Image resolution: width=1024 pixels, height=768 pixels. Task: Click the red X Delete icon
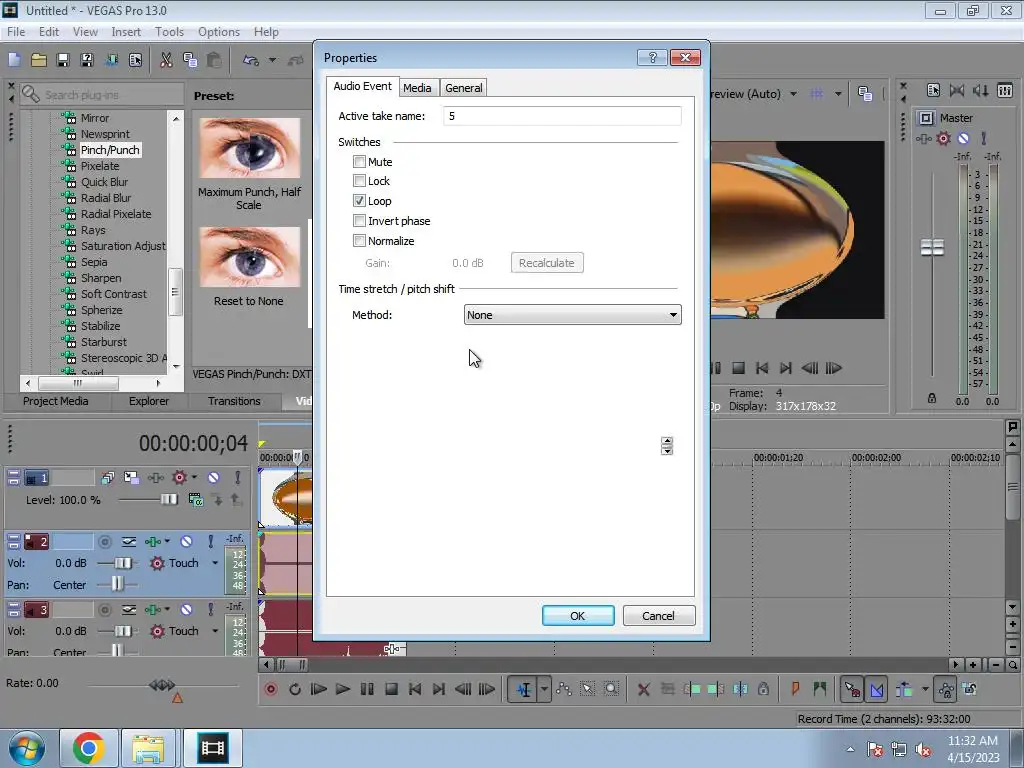point(643,689)
